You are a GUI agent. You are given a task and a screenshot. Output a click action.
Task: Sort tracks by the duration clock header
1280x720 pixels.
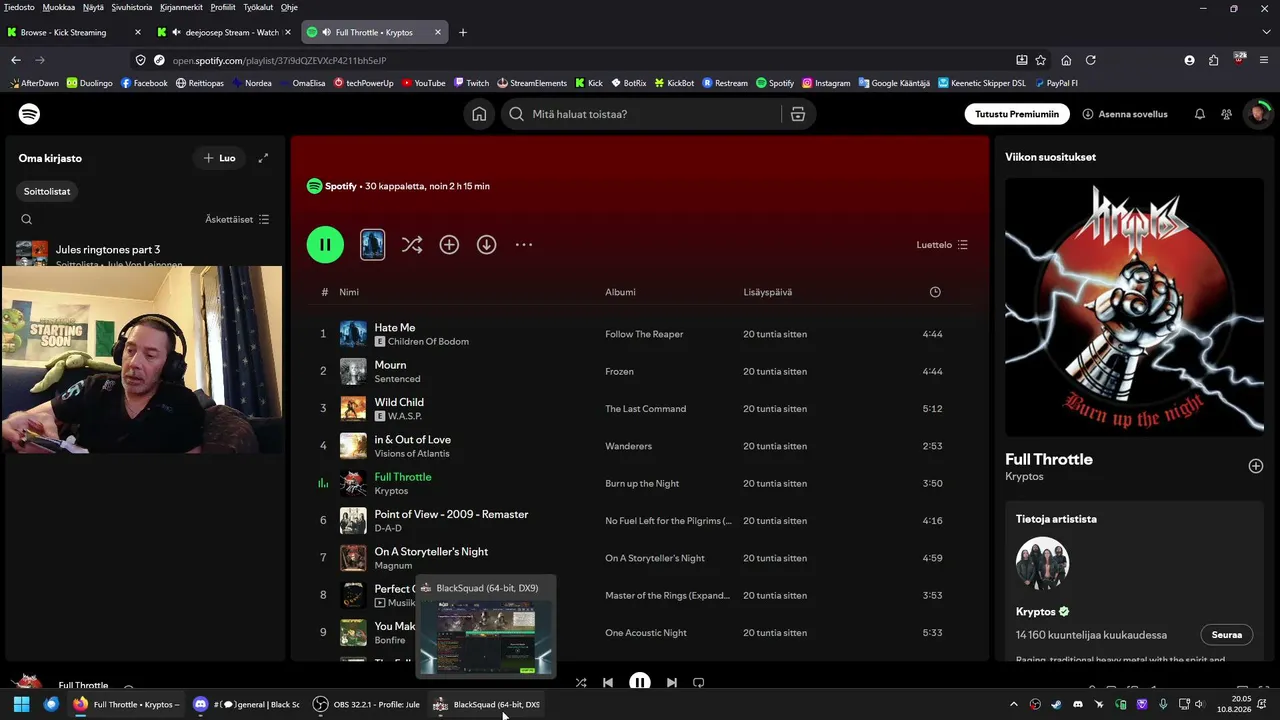tap(935, 292)
